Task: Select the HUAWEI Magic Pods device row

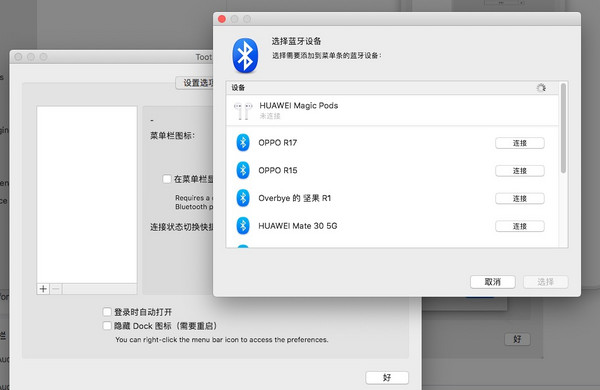Action: tap(393, 110)
